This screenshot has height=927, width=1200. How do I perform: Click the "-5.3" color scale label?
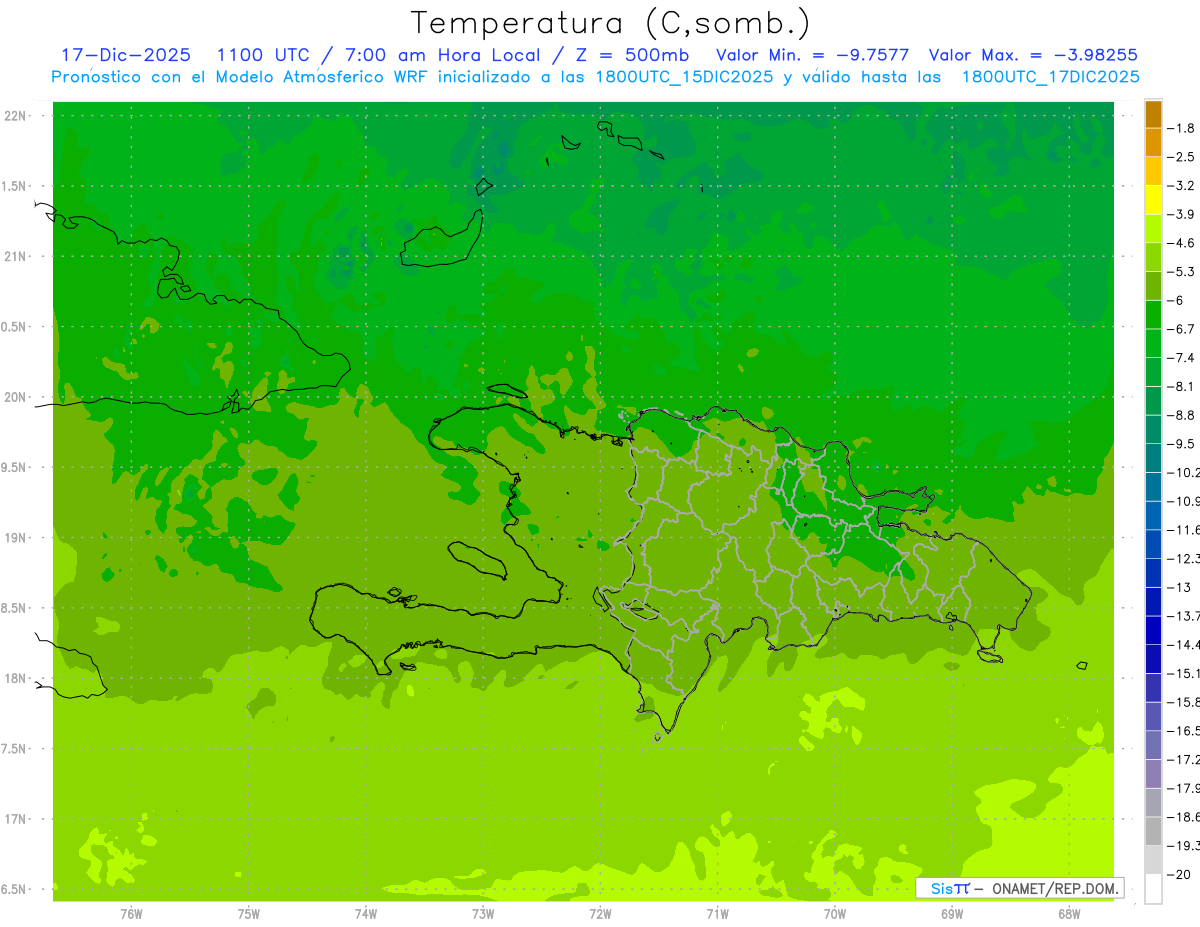click(1182, 272)
